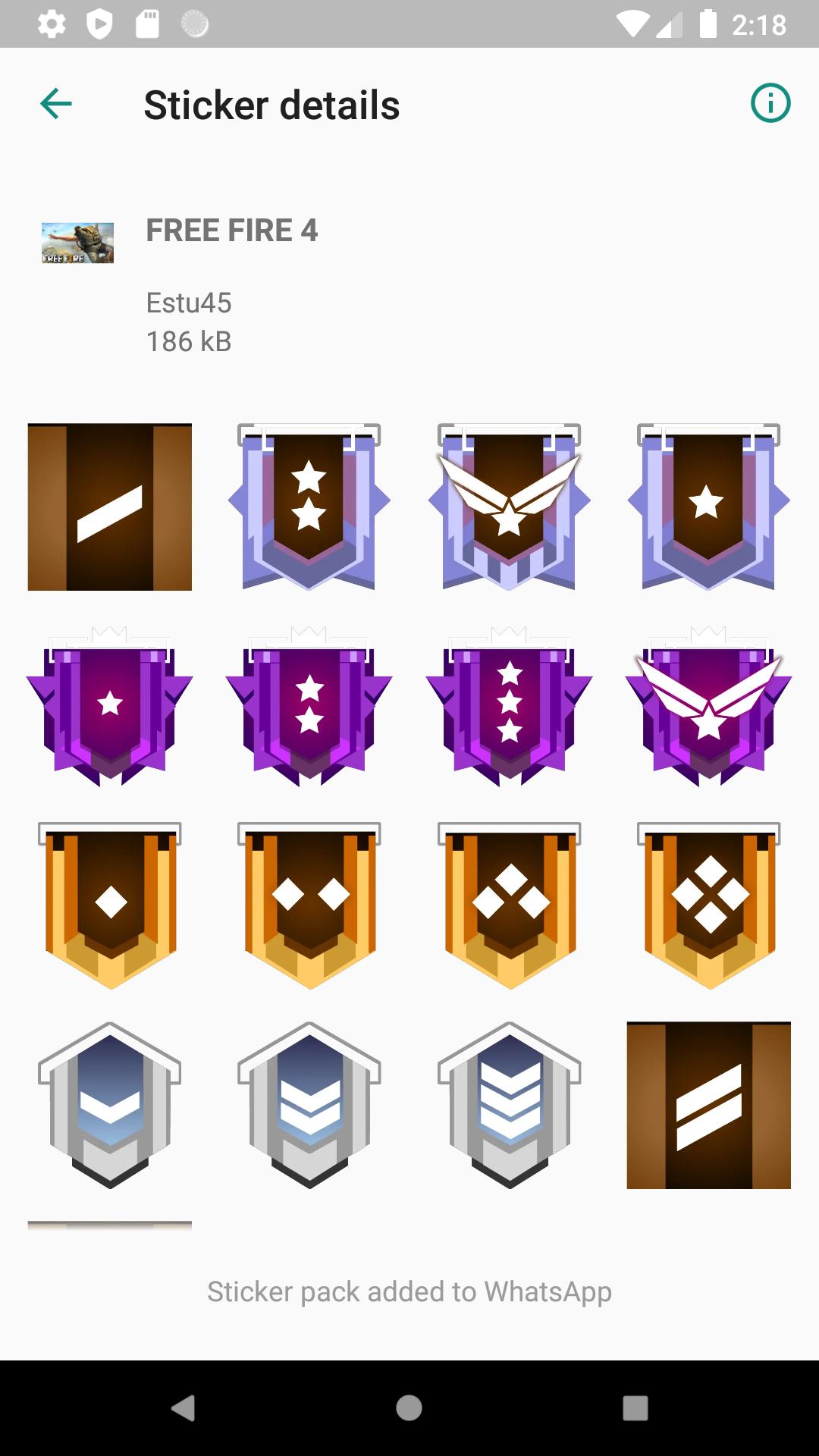Viewport: 819px width, 1456px height.
Task: Select the lavender badge with wings emblem
Action: (509, 507)
